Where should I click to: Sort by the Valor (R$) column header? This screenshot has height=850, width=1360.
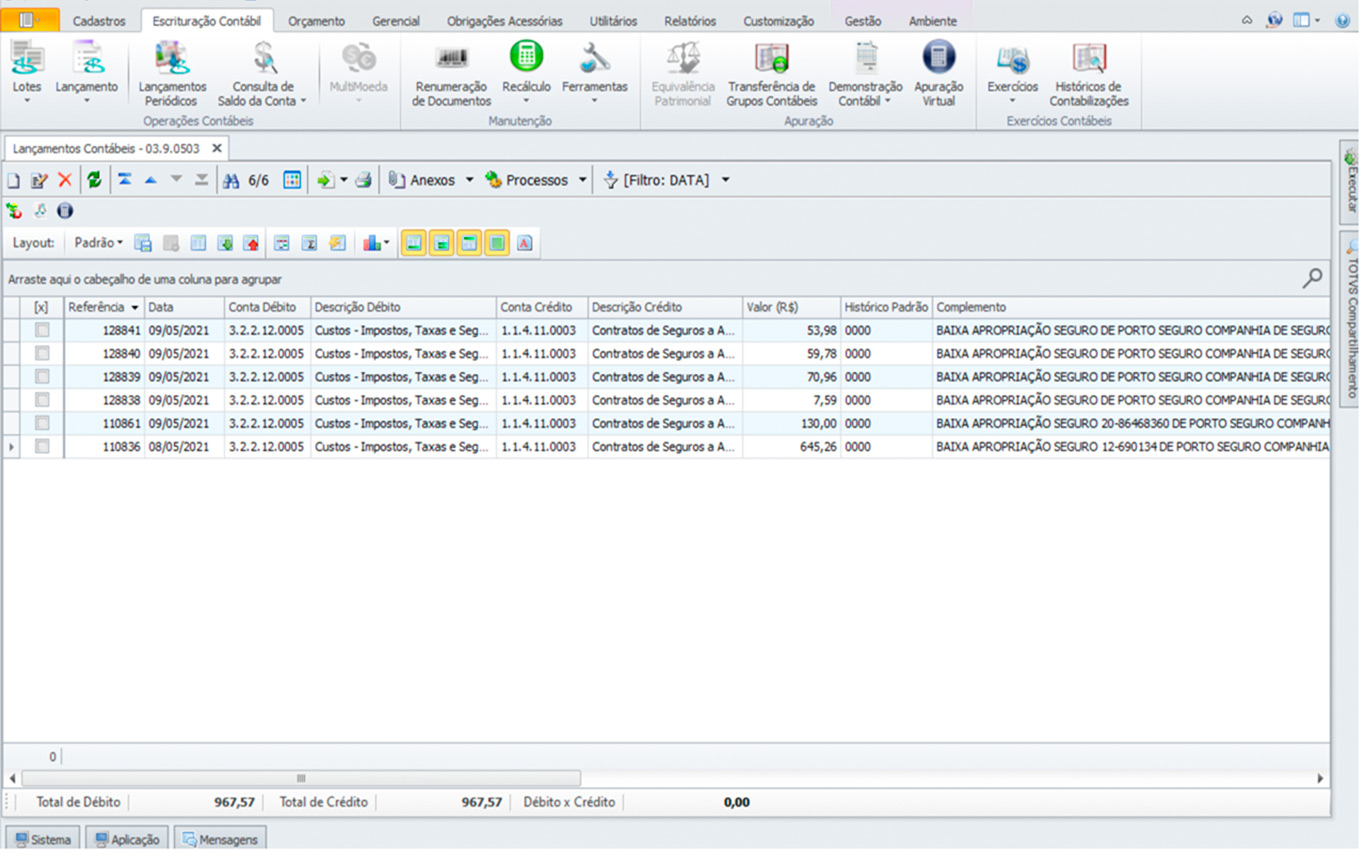(790, 307)
